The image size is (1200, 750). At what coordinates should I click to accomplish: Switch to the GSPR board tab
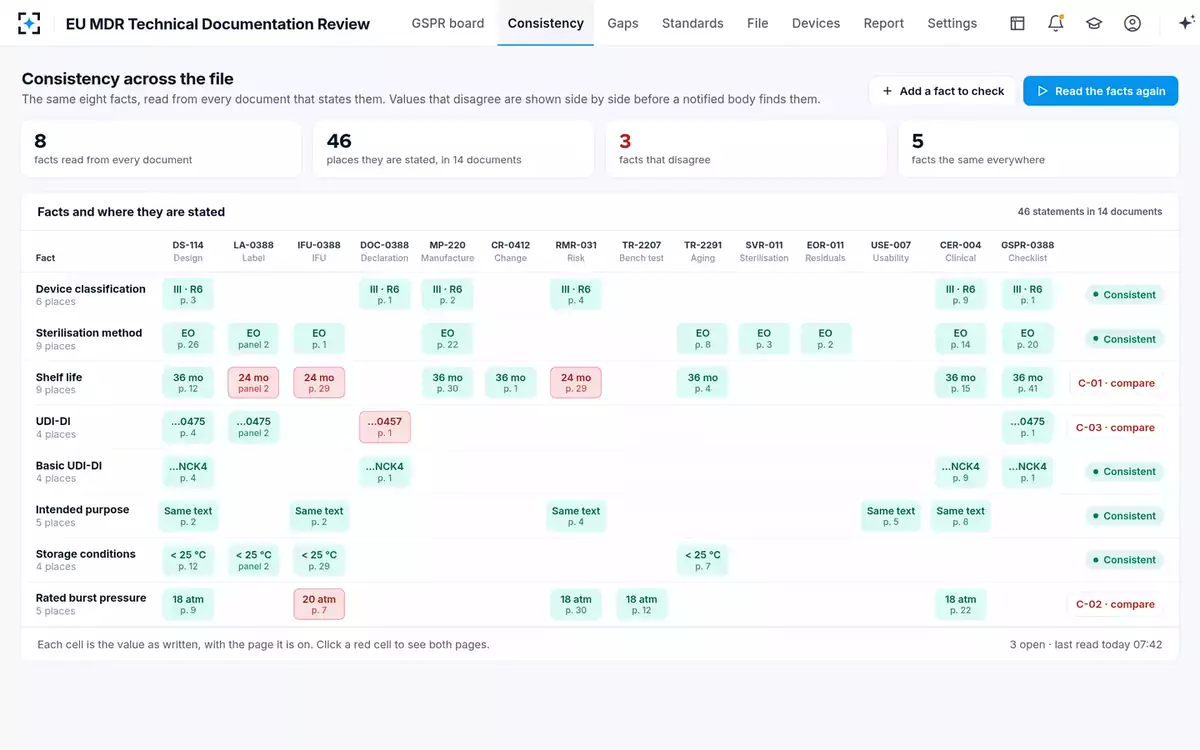(x=448, y=23)
